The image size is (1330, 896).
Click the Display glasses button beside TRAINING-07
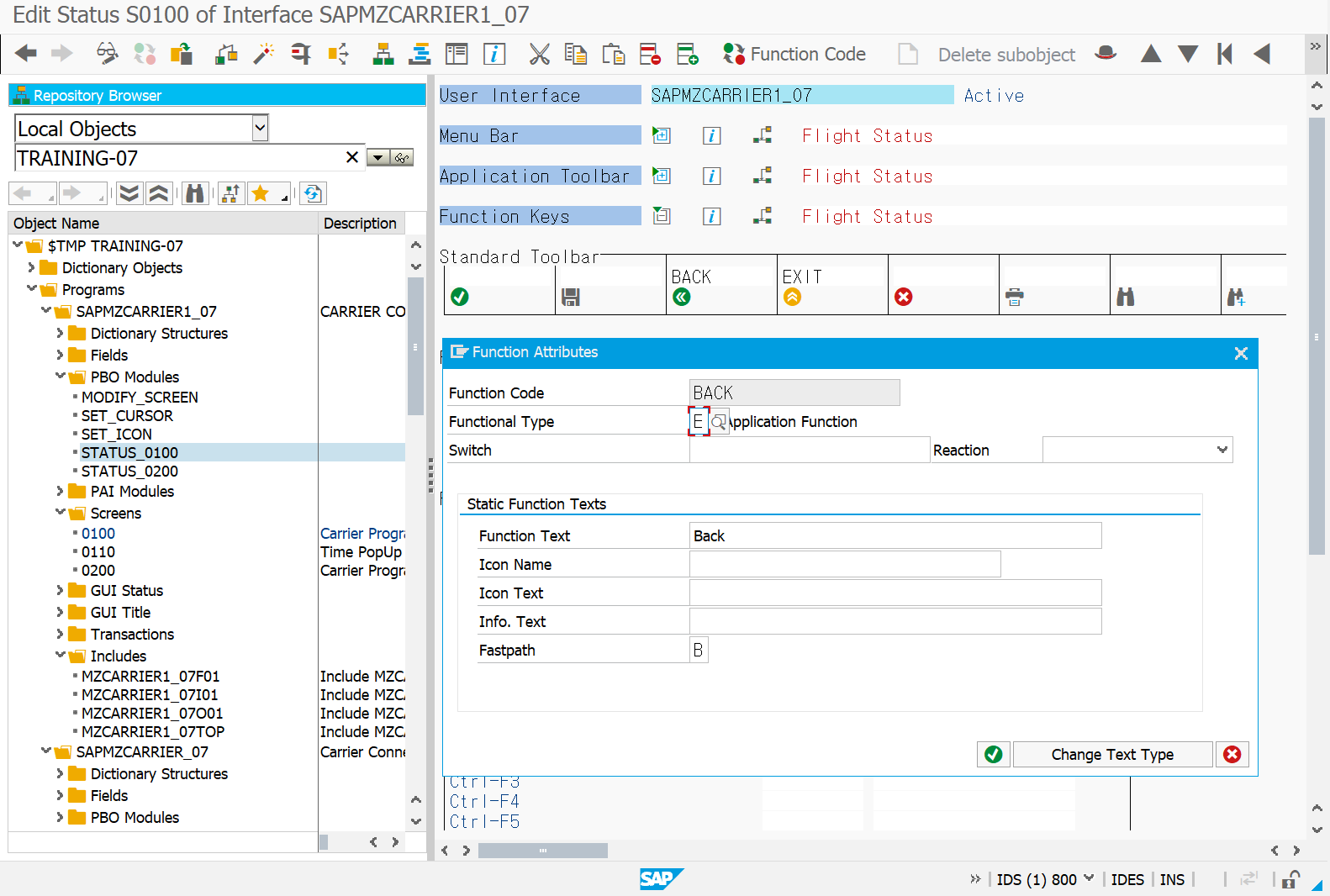coord(402,157)
